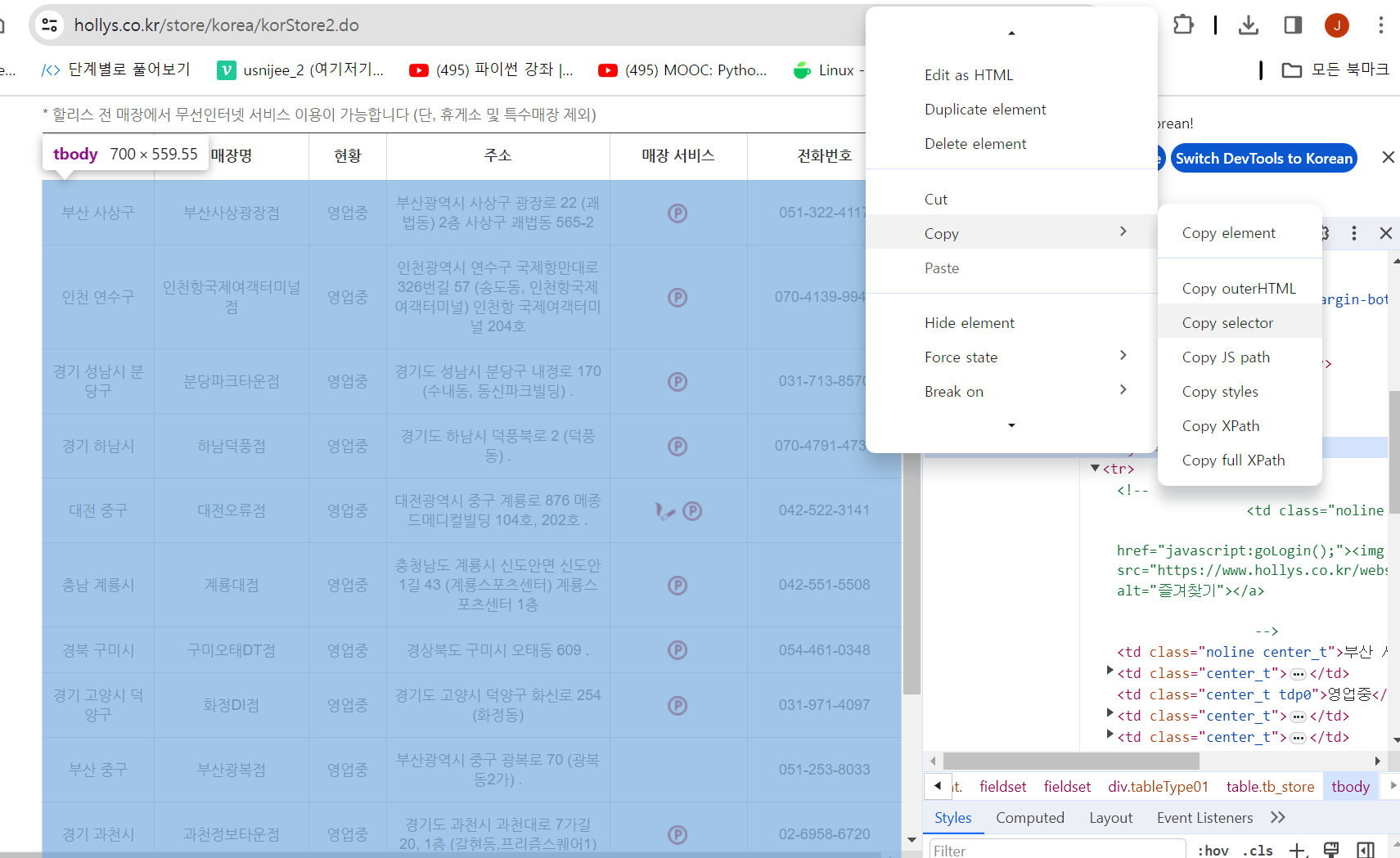Open site information icon in address bar
The height and width of the screenshot is (858, 1400).
tap(50, 25)
